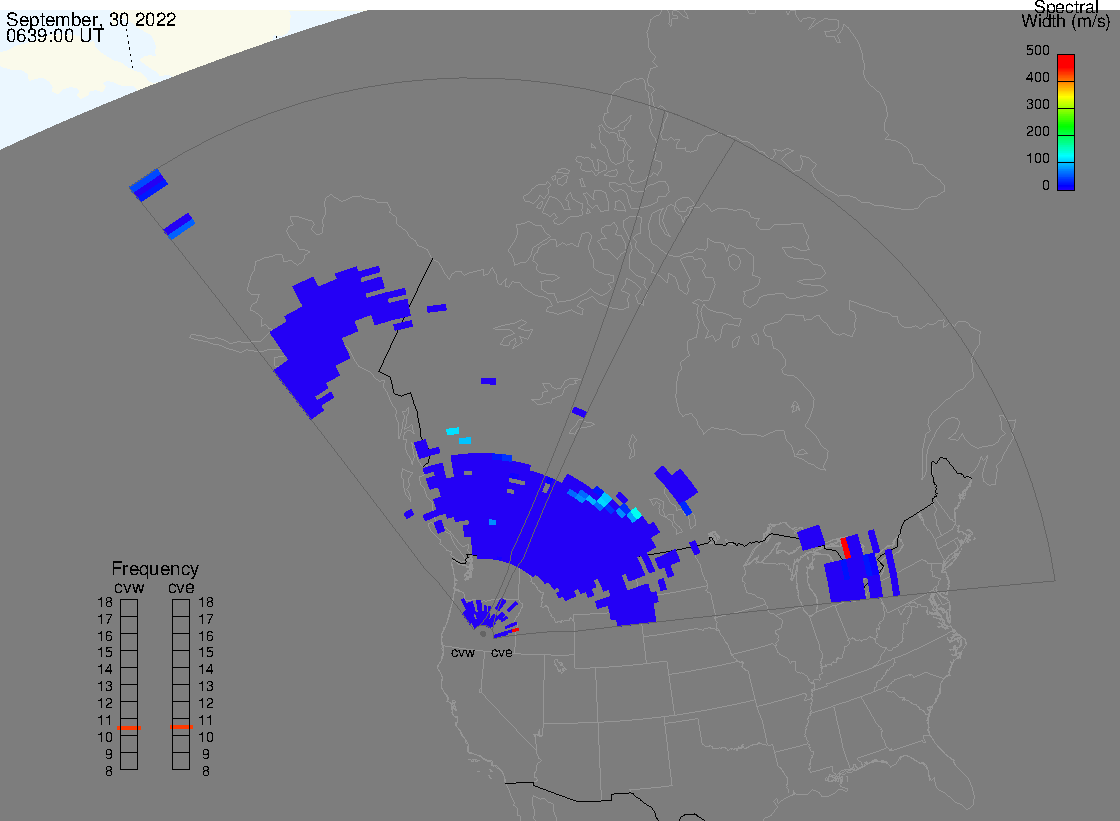Click the date text September, 30 2022

91,19
